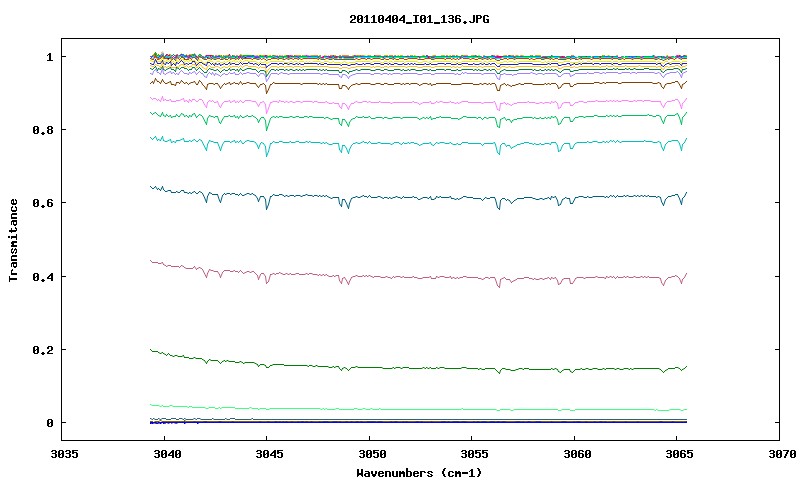Click the Wavenumbers (cm-1) x-axis label
This screenshot has width=800, height=480.
[419, 473]
